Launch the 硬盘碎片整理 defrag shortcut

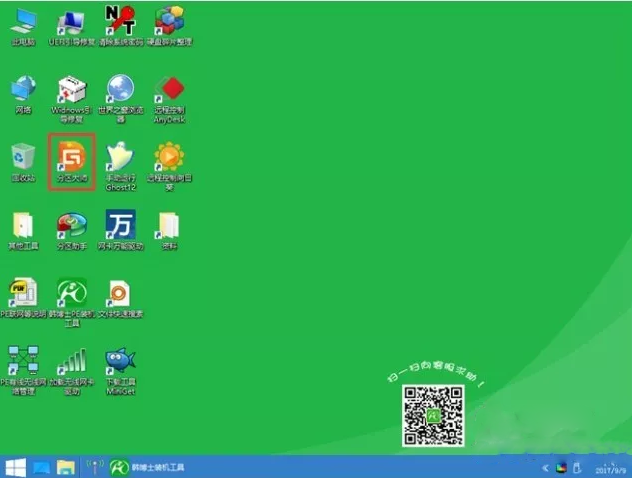pyautogui.click(x=168, y=22)
